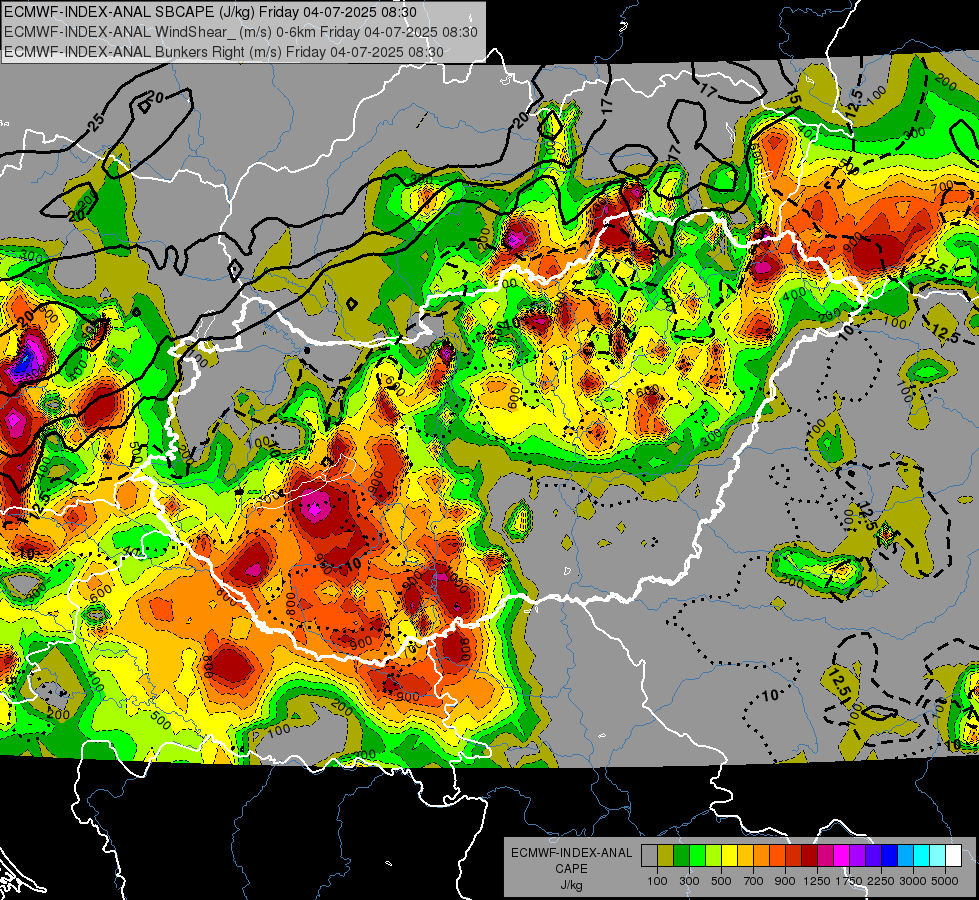Image resolution: width=979 pixels, height=900 pixels.
Task: Click the amber legend swatch left of 700
Action: (x=745, y=856)
